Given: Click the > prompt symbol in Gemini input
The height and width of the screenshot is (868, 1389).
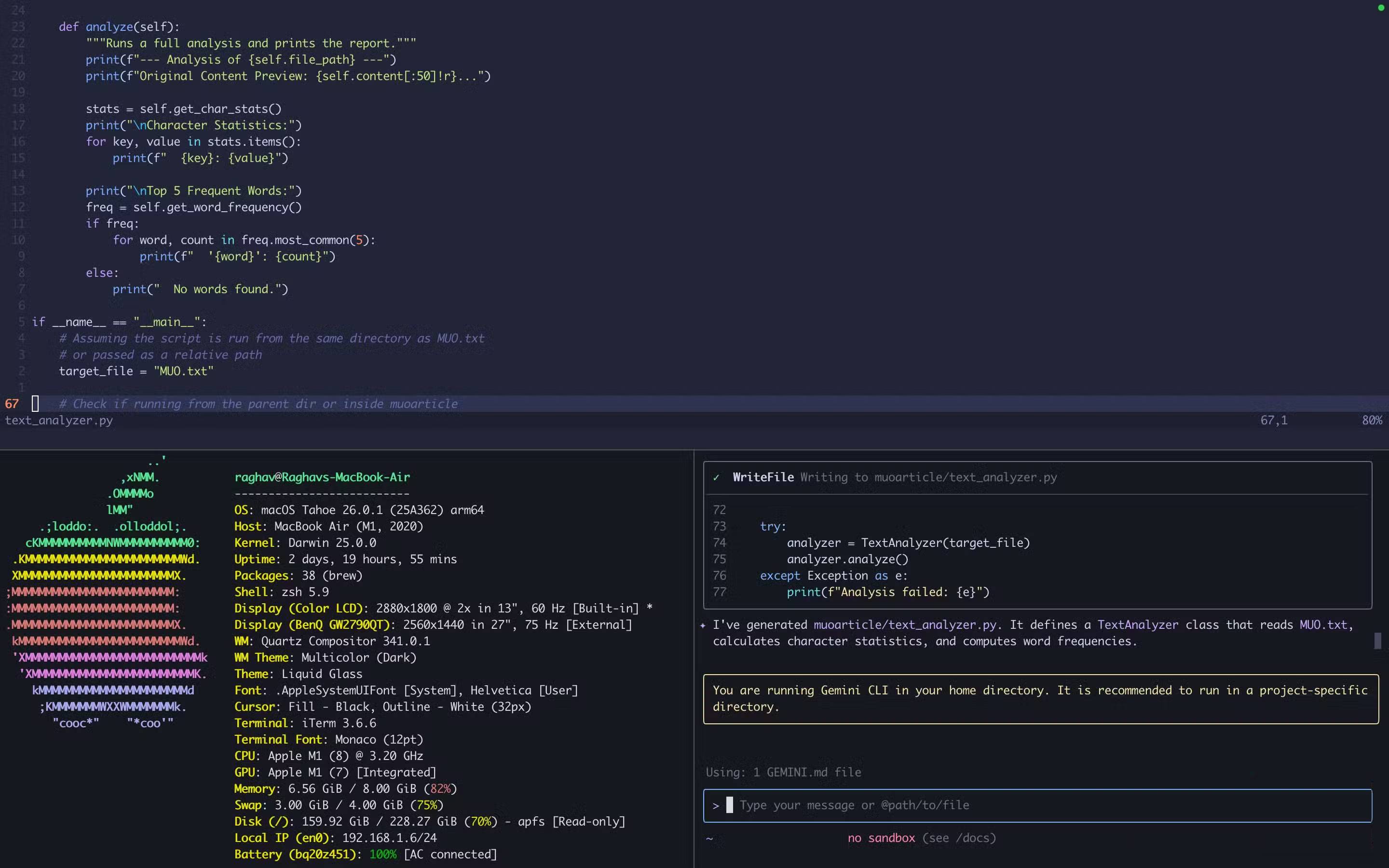Looking at the screenshot, I should [x=716, y=805].
